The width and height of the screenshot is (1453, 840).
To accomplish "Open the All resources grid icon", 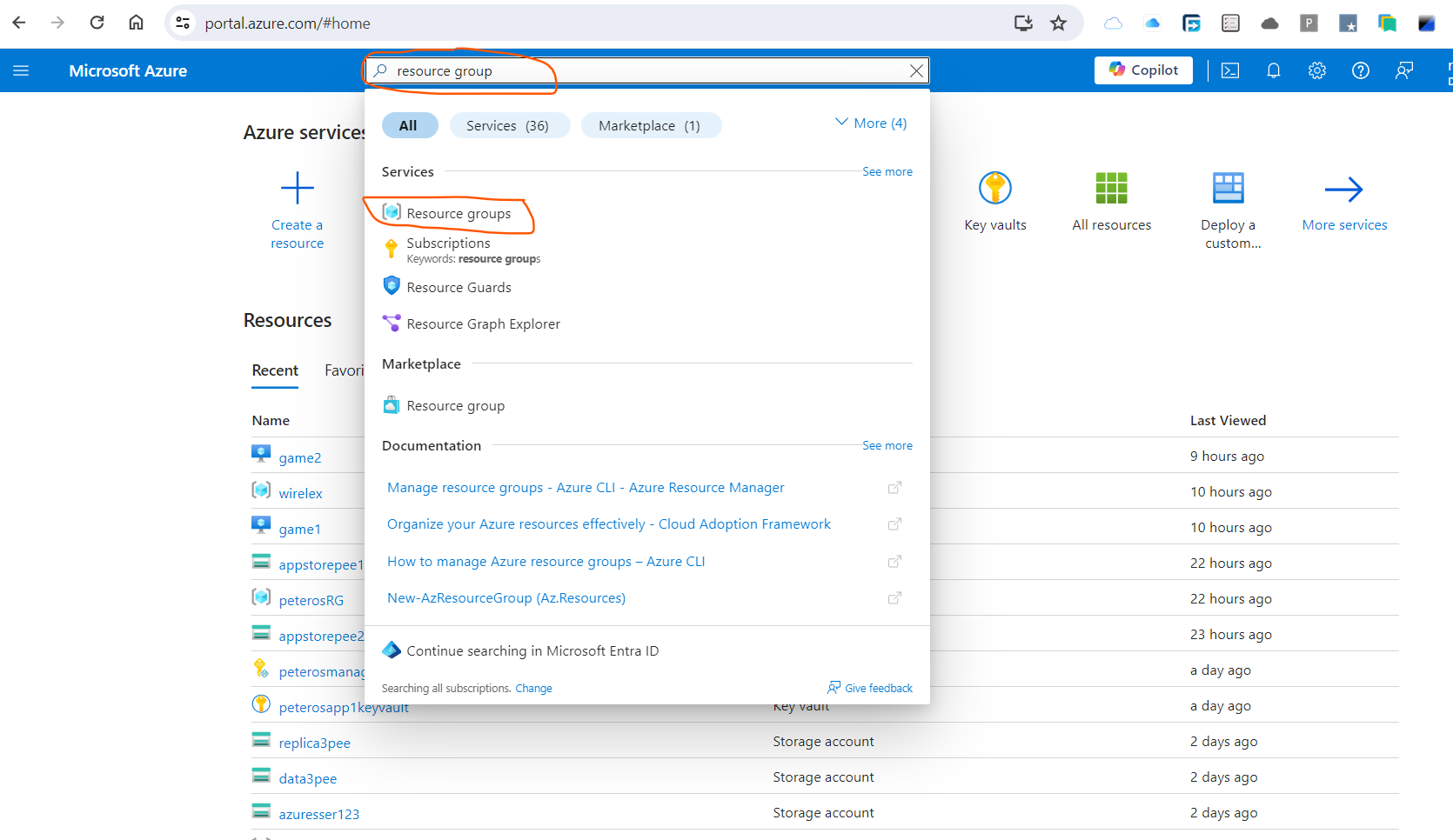I will 1111,188.
